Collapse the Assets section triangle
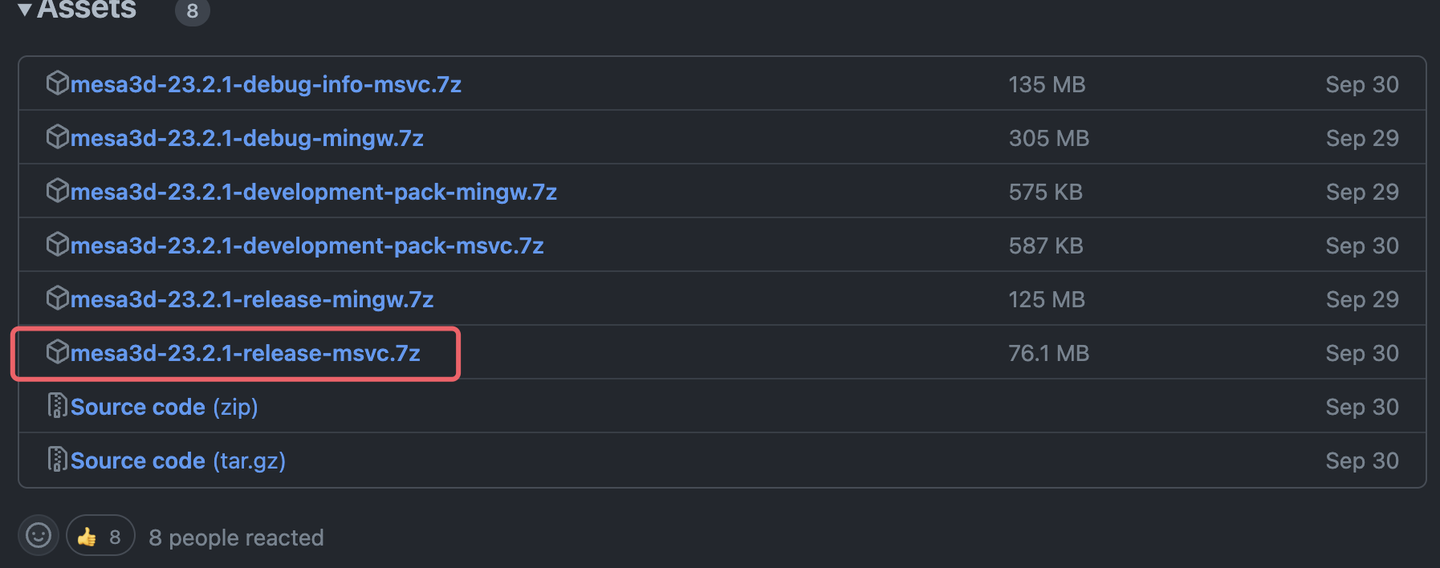Viewport: 1440px width, 568px height. (25, 11)
